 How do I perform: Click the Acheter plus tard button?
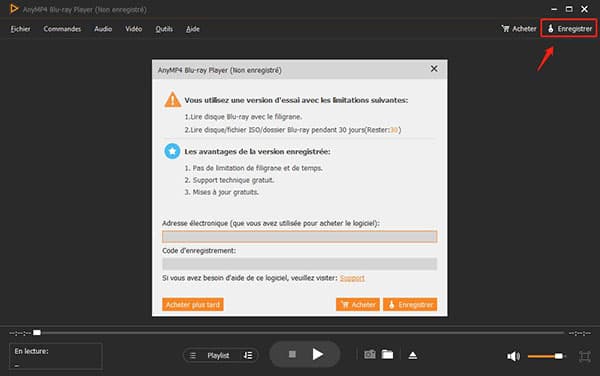coord(193,304)
